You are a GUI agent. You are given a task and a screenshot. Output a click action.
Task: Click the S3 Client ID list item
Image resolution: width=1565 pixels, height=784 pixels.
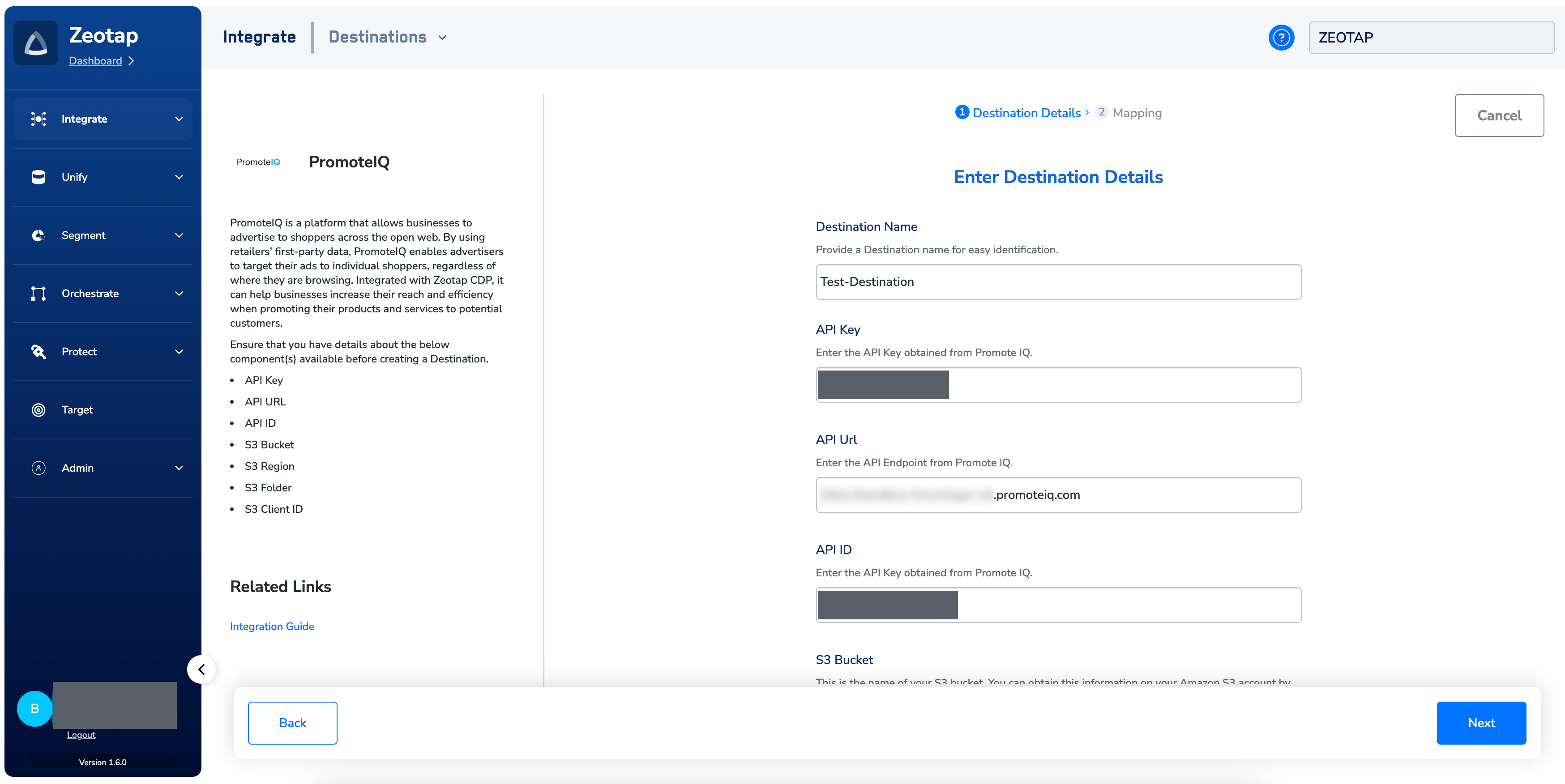pyautogui.click(x=274, y=509)
